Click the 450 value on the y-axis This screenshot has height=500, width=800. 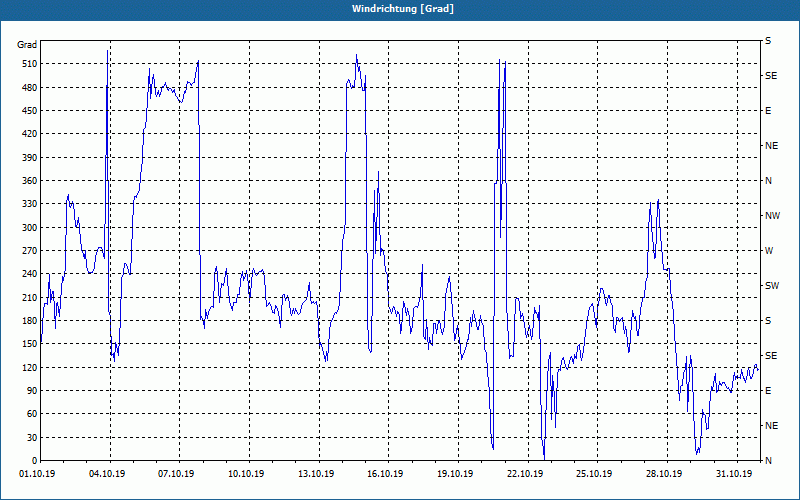pos(30,111)
